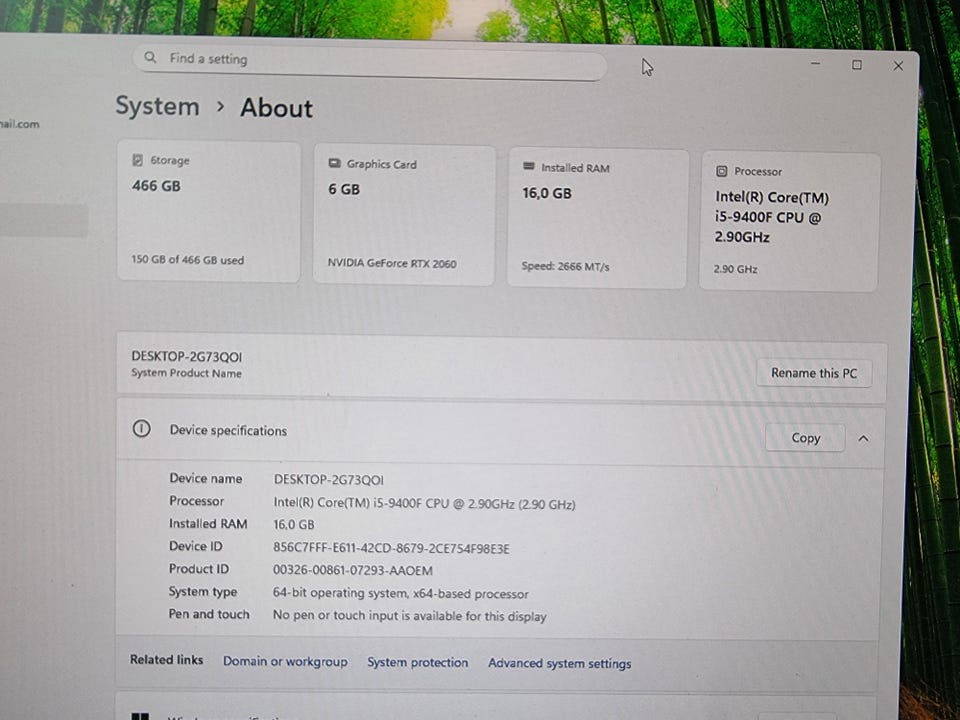Viewport: 960px width, 720px height.
Task: Open Advanced system settings link
Action: [x=559, y=663]
